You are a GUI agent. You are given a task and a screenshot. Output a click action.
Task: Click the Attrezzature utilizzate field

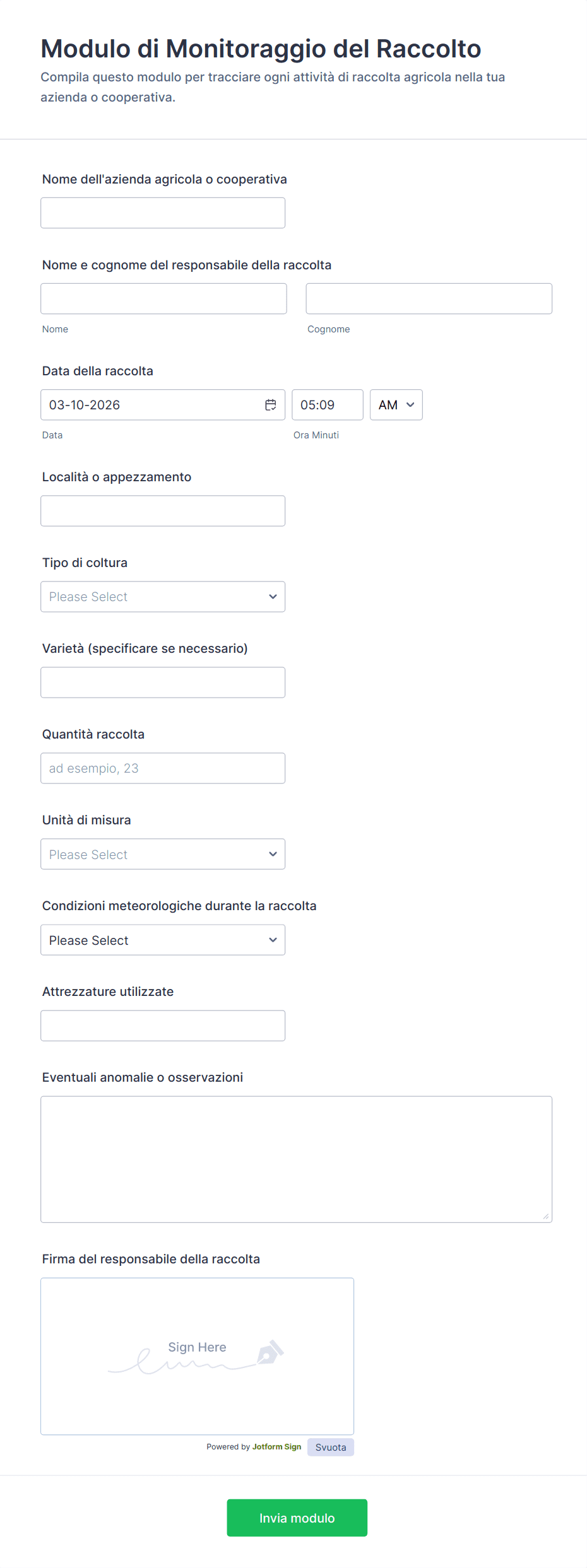tap(163, 1026)
